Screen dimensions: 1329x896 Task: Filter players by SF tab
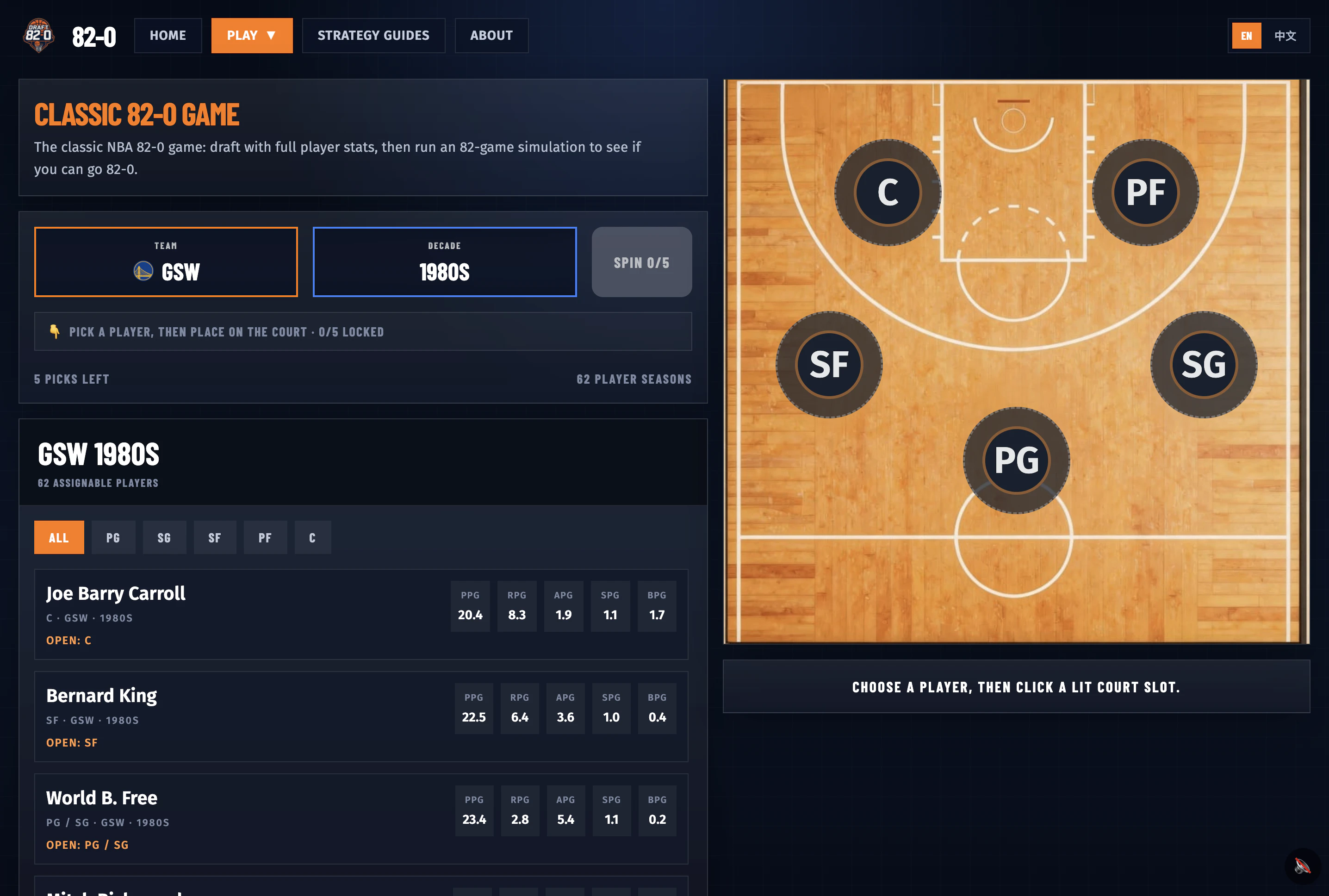click(215, 538)
